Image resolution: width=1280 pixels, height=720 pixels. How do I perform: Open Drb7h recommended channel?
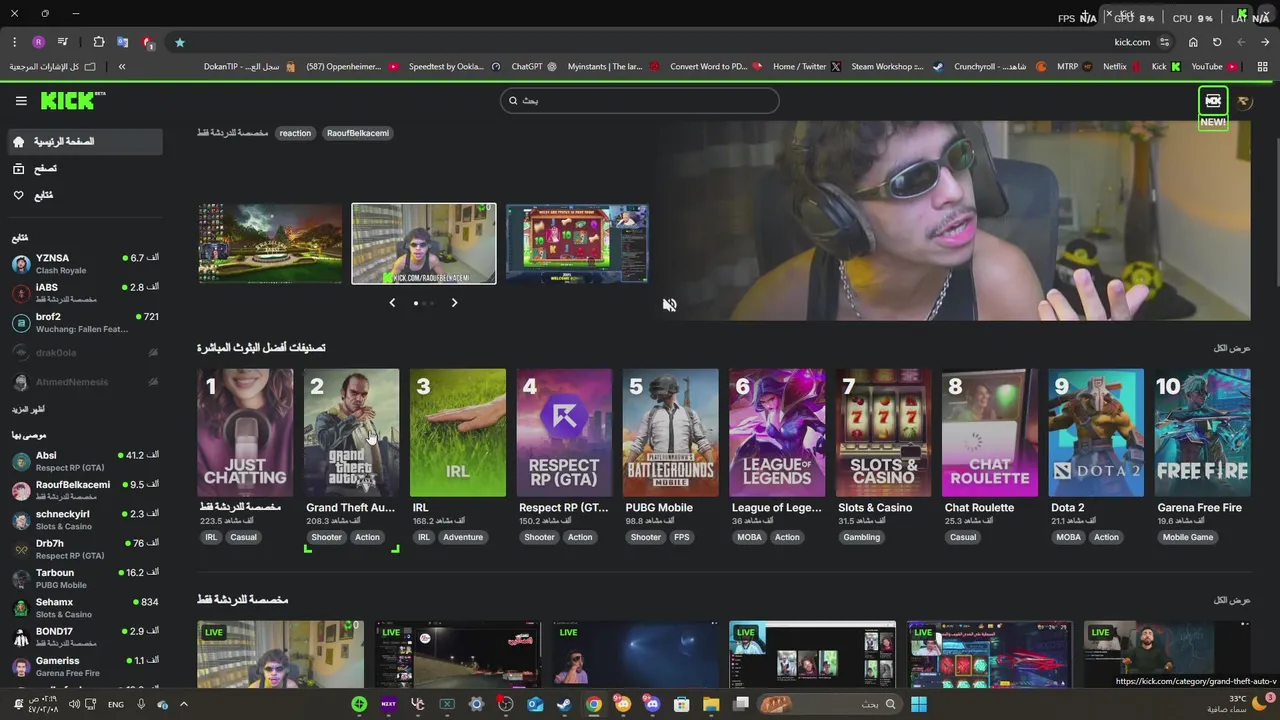pyautogui.click(x=84, y=549)
